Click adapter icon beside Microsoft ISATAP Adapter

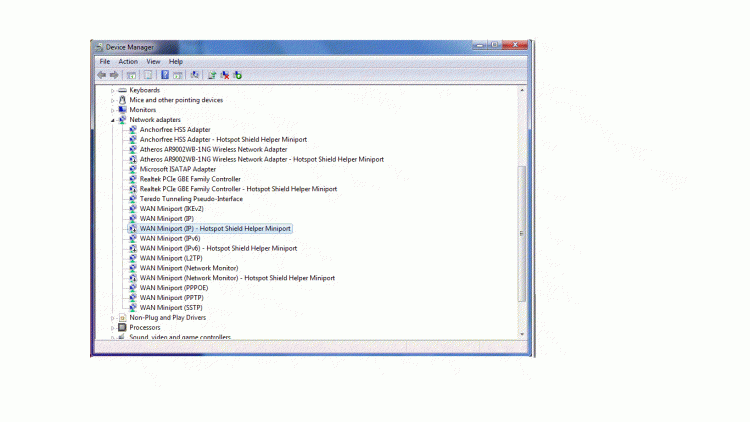click(x=133, y=169)
